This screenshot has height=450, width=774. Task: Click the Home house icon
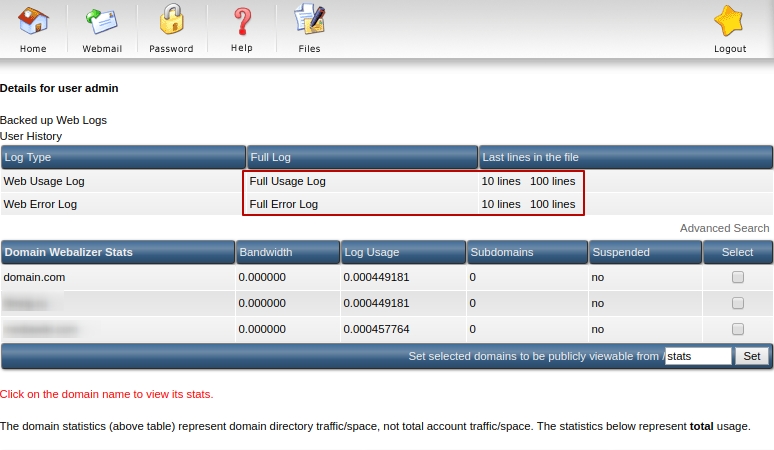[33, 22]
